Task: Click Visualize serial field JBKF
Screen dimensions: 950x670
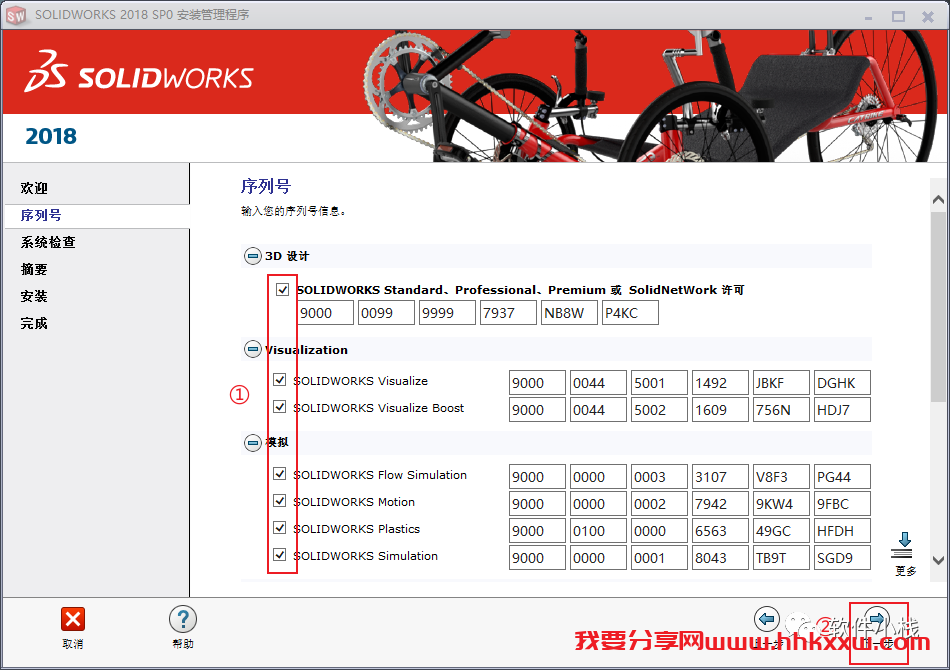Action: (782, 383)
